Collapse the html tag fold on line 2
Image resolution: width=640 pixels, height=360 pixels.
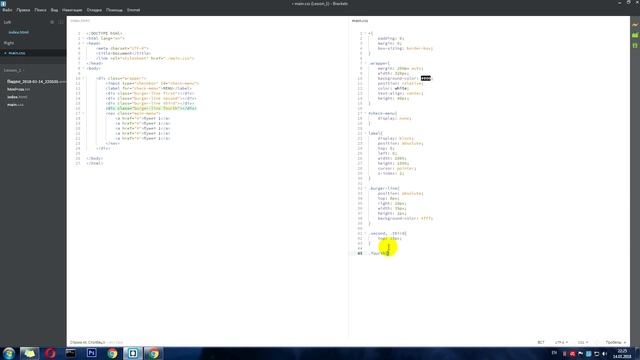83,38
